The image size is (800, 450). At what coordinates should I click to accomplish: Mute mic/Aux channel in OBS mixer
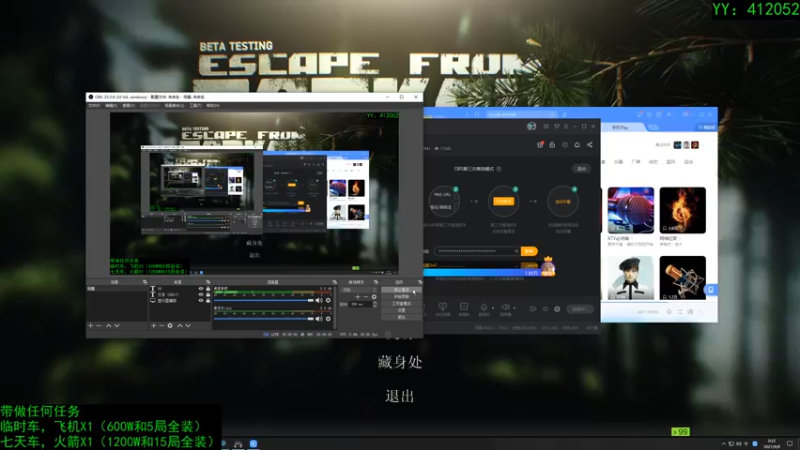point(319,319)
